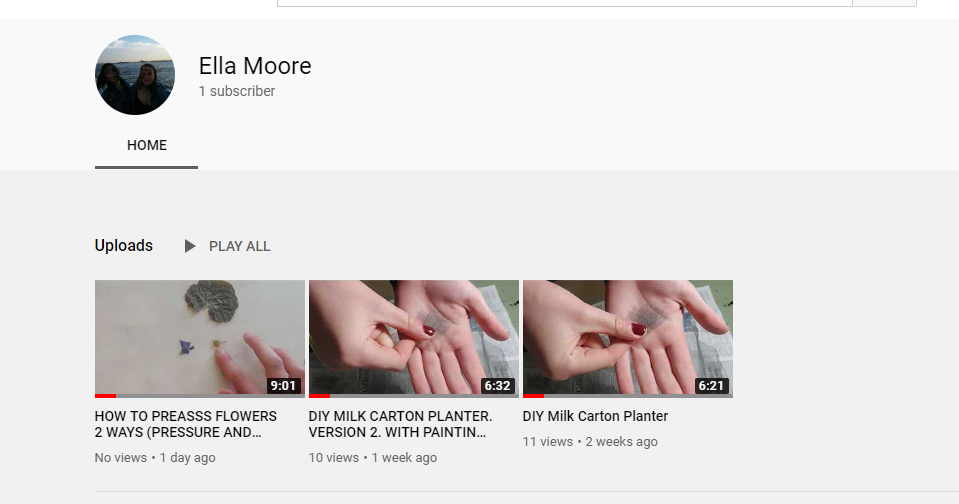The width and height of the screenshot is (959, 504).
Task: Click the Play All triangle icon
Action: 190,246
